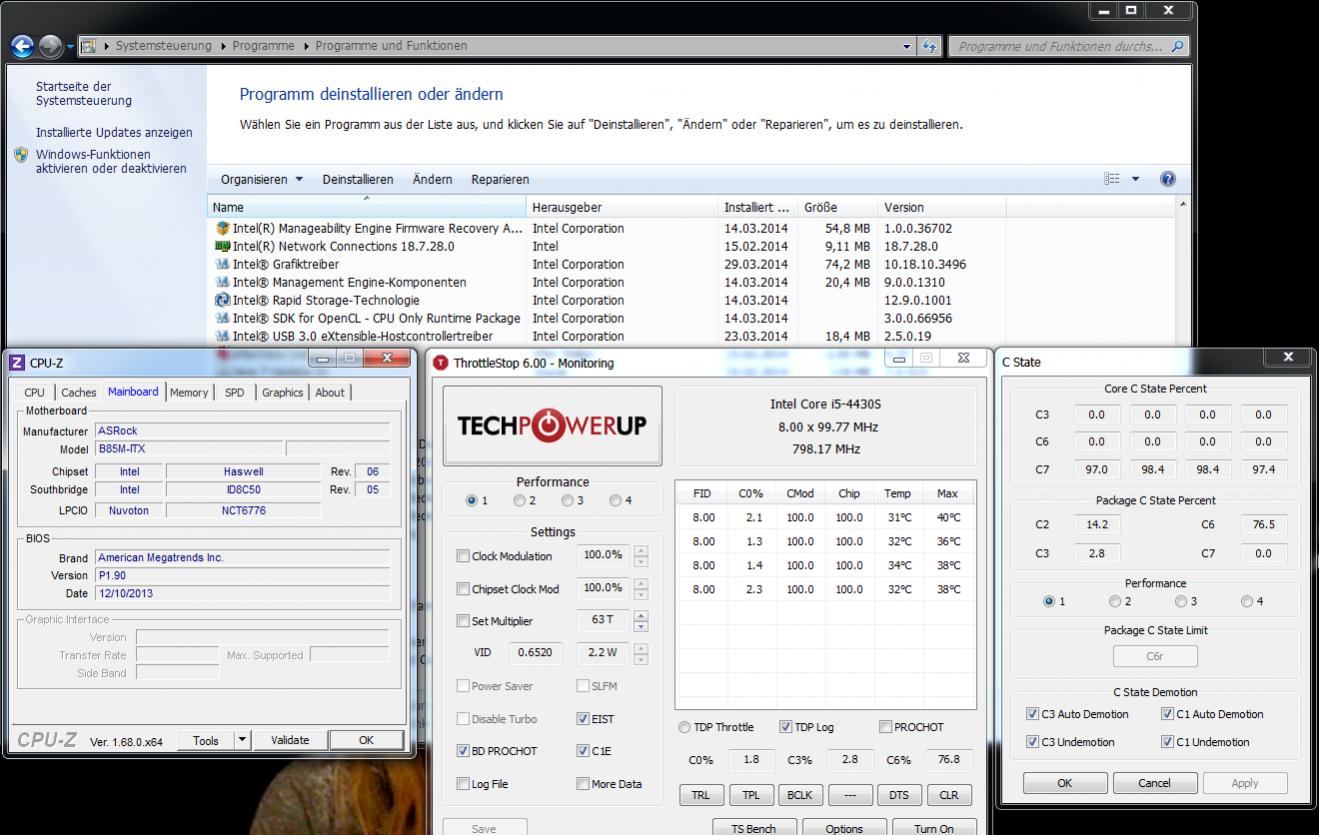Image resolution: width=1319 pixels, height=835 pixels.
Task: Select Intel Grafiktreiber row in programs list
Action: [690, 264]
